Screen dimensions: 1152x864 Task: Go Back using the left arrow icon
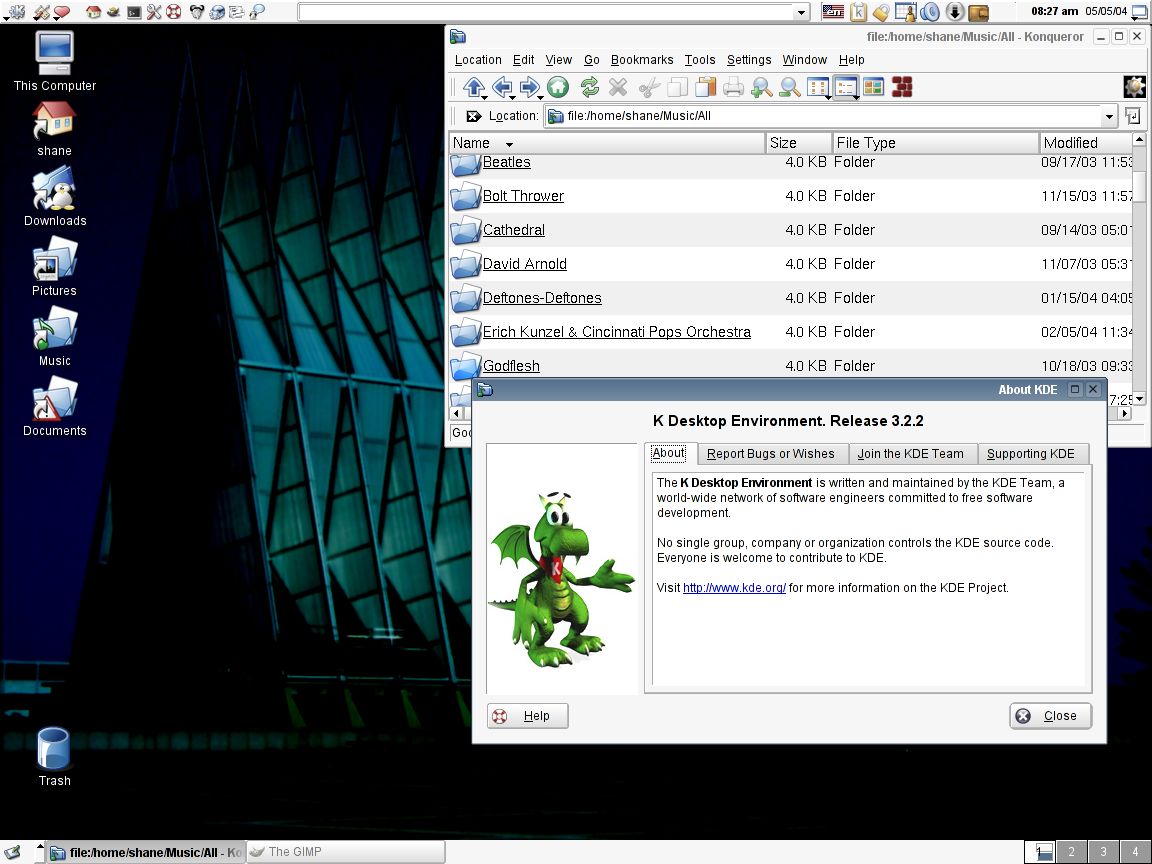click(503, 87)
